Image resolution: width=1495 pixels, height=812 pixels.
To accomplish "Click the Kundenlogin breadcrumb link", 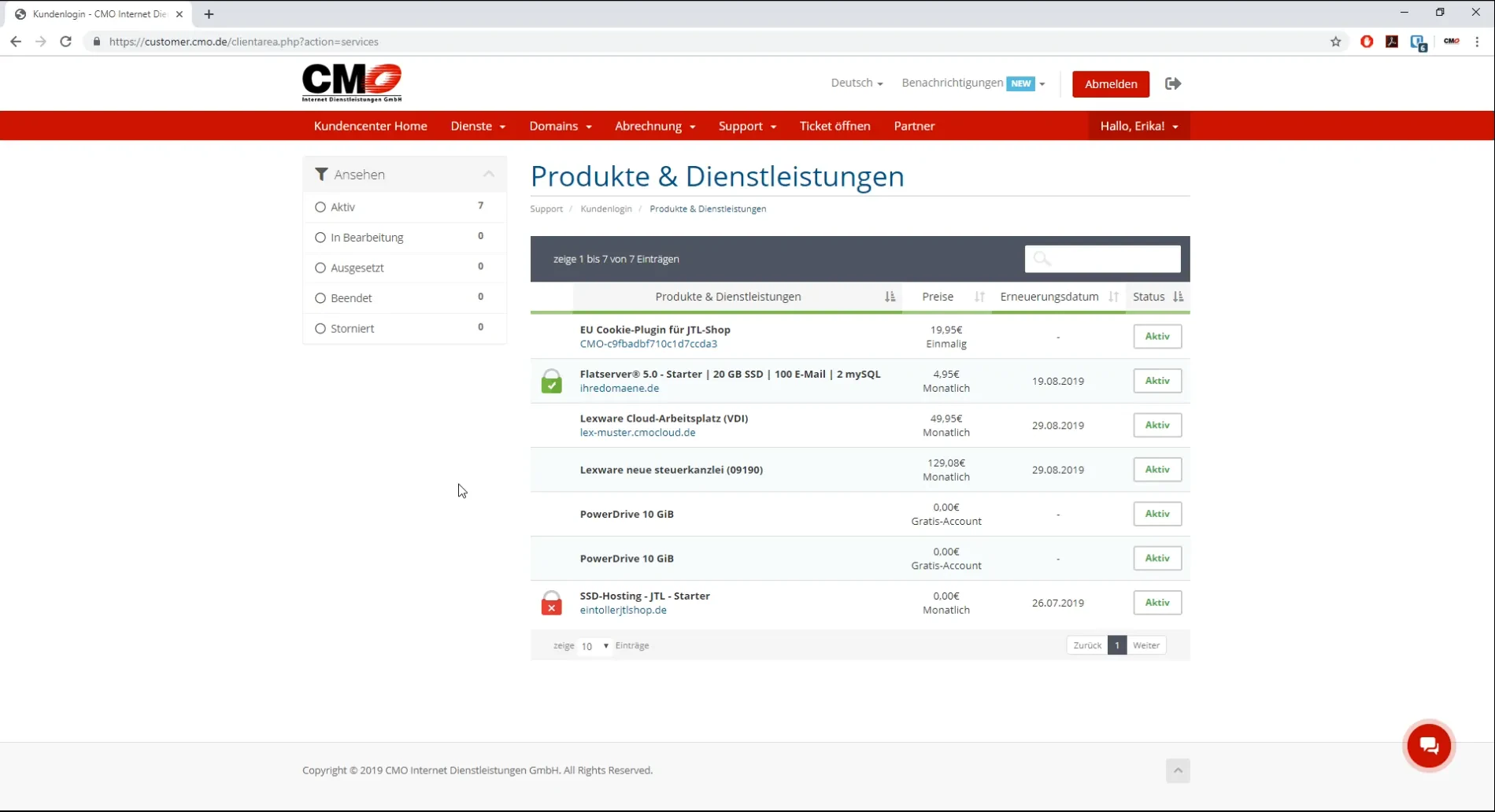I will point(606,209).
